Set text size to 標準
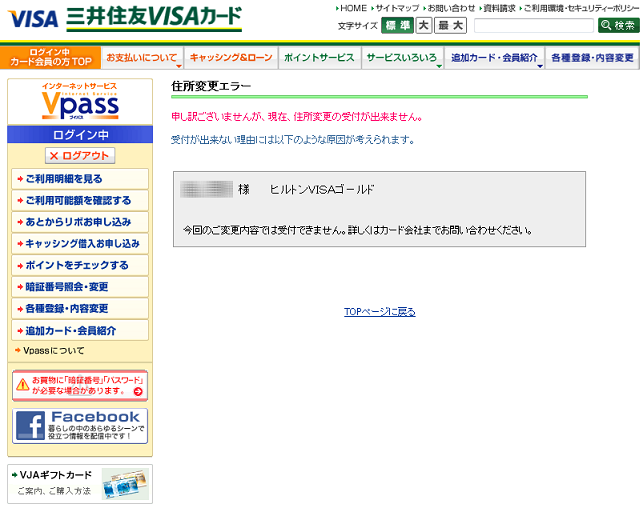This screenshot has height=508, width=643. click(x=397, y=25)
